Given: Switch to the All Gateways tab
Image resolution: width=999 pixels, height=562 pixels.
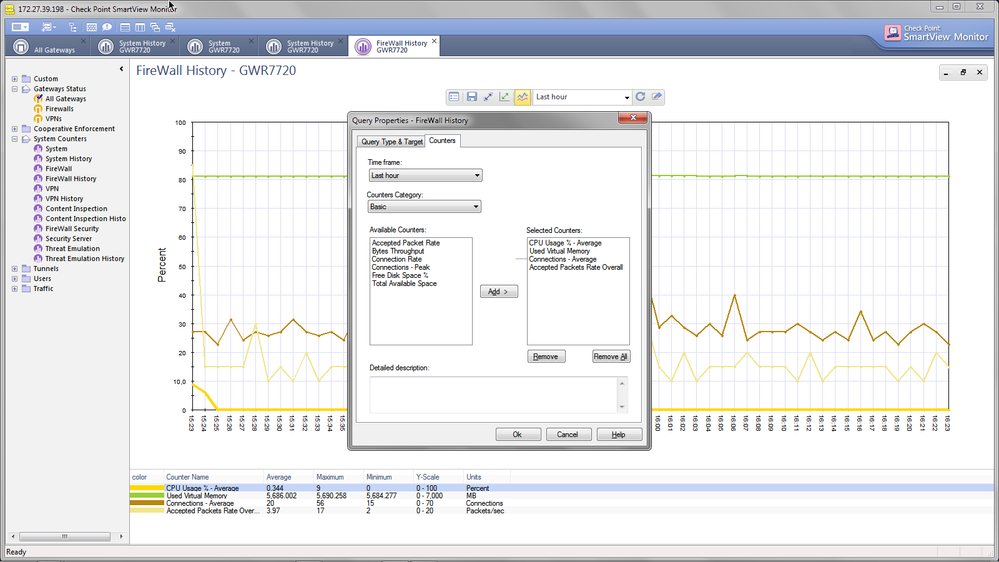Looking at the screenshot, I should click(48, 47).
